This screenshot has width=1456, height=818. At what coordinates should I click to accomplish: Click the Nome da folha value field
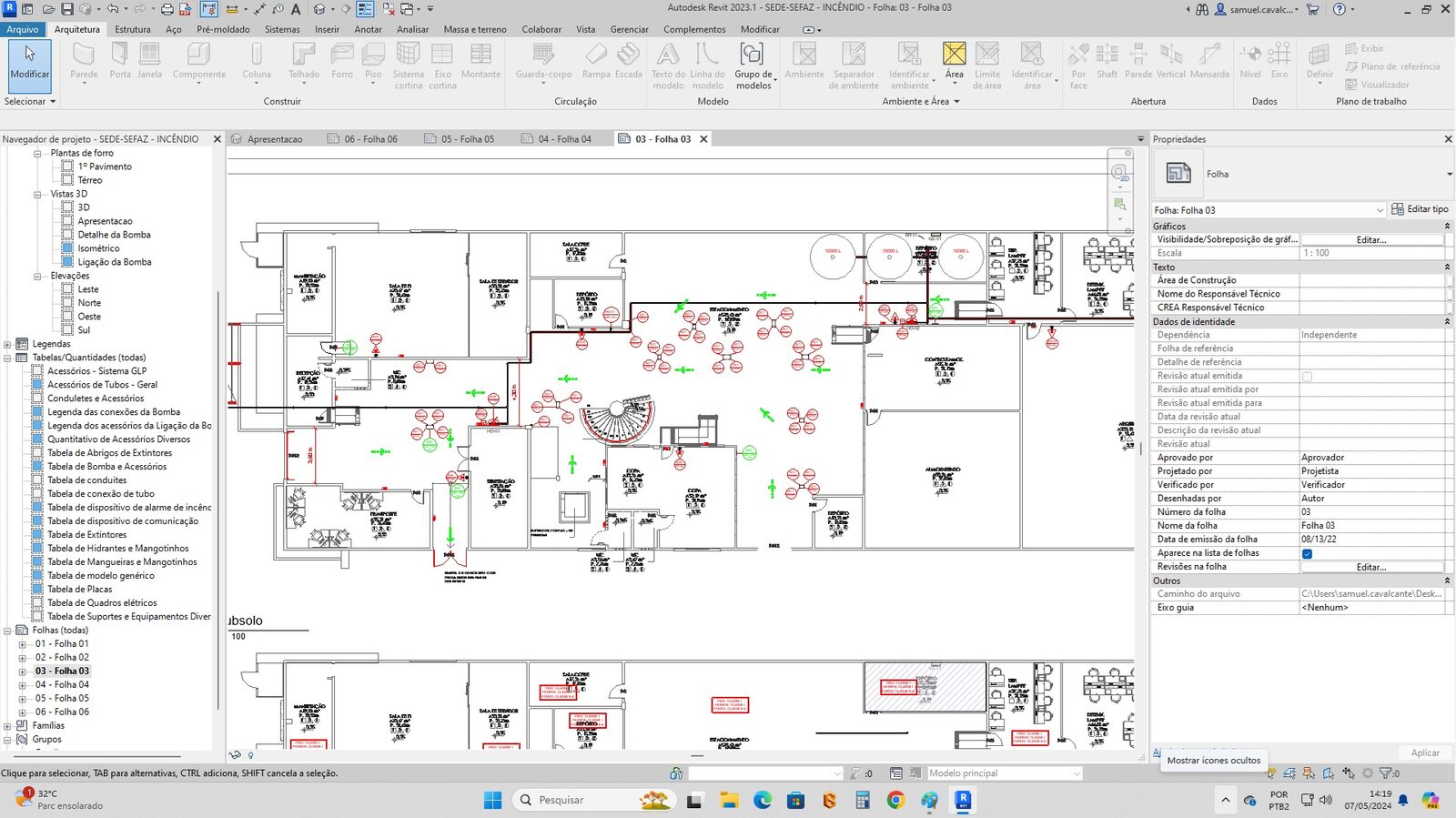(x=1371, y=526)
